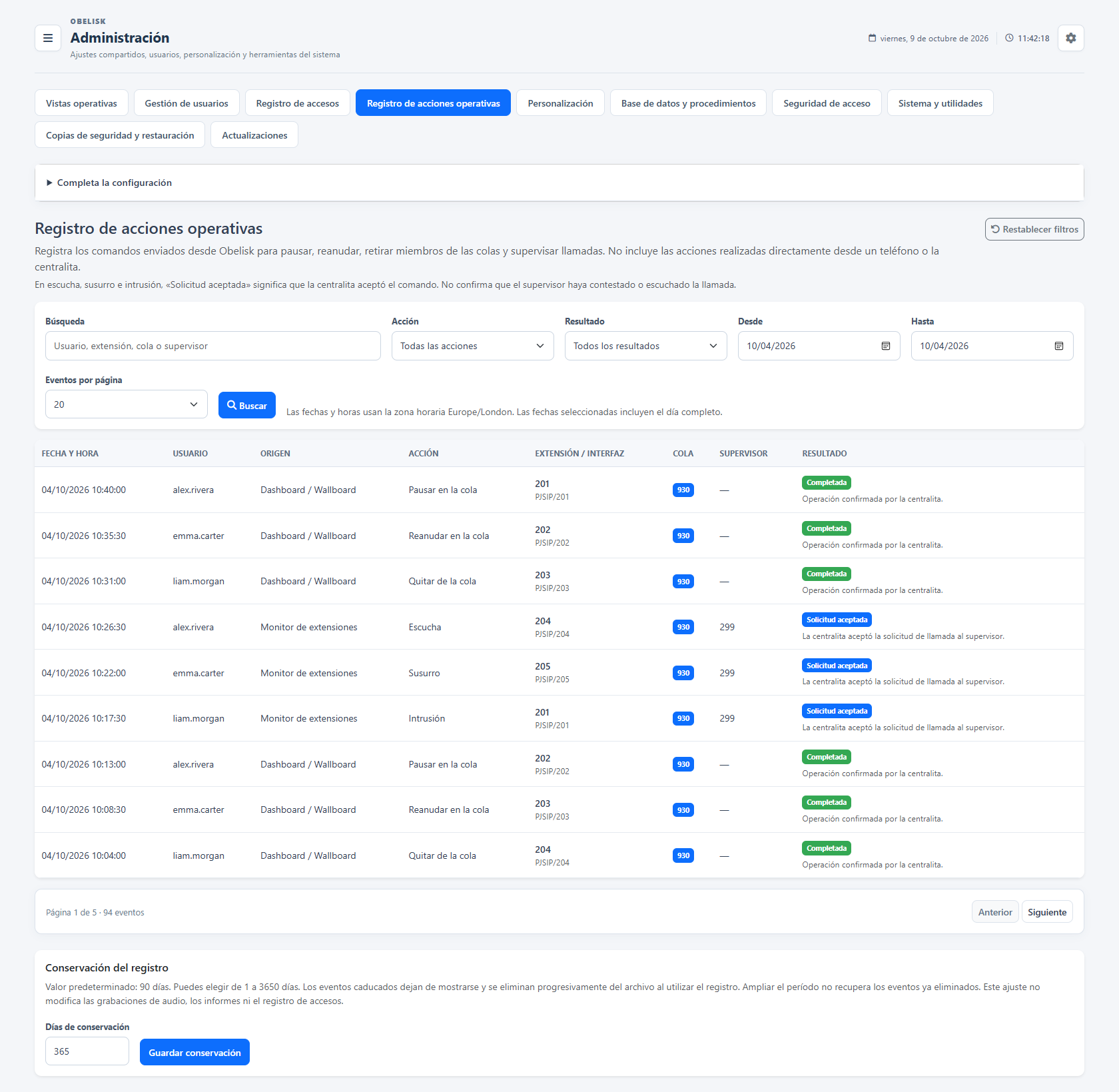This screenshot has height=1092, width=1119.
Task: Click Guardar conservación button
Action: point(194,1053)
